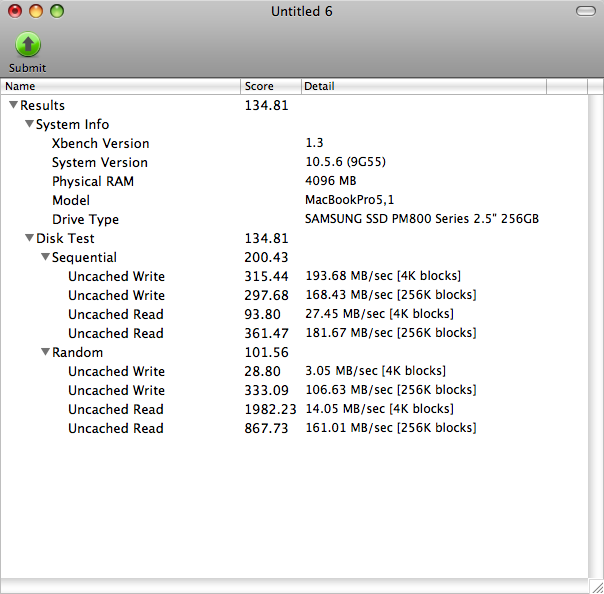Select the Random row label
The width and height of the screenshot is (604, 594).
coord(77,352)
